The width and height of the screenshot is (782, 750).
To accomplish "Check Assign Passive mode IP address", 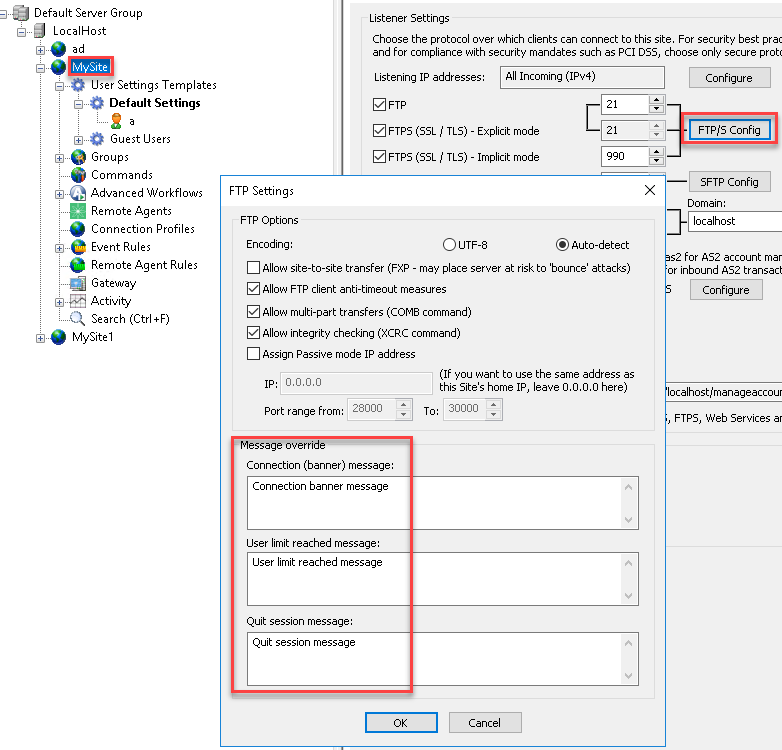I will (x=253, y=354).
